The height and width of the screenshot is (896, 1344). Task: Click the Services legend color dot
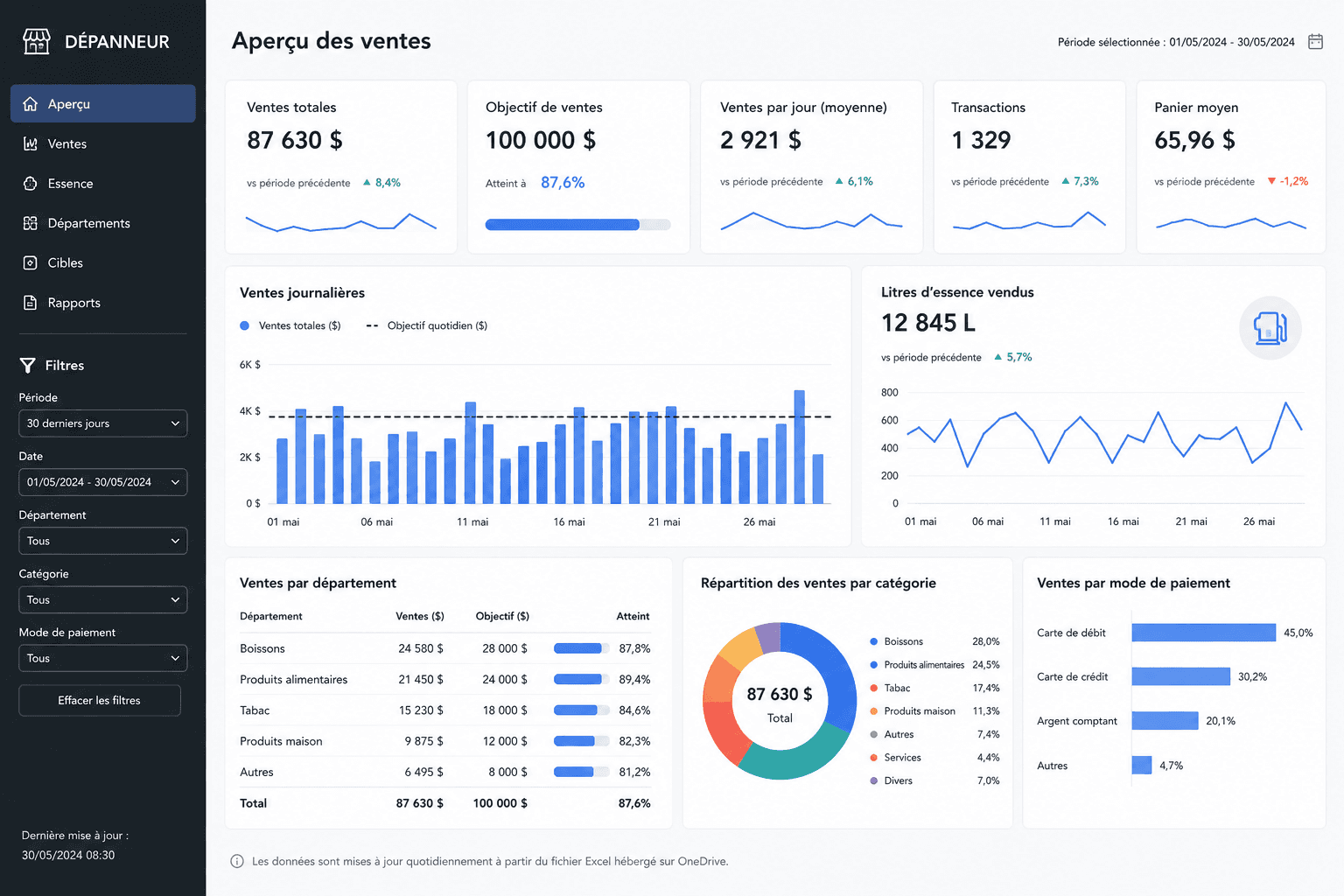(874, 758)
